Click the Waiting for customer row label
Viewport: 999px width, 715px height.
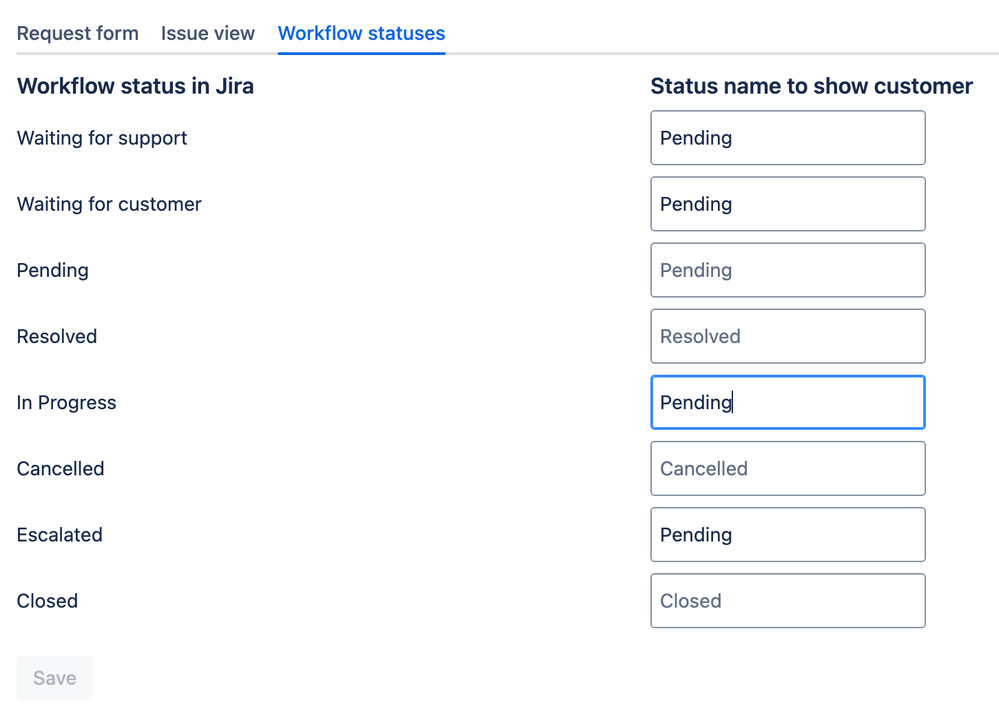[109, 204]
